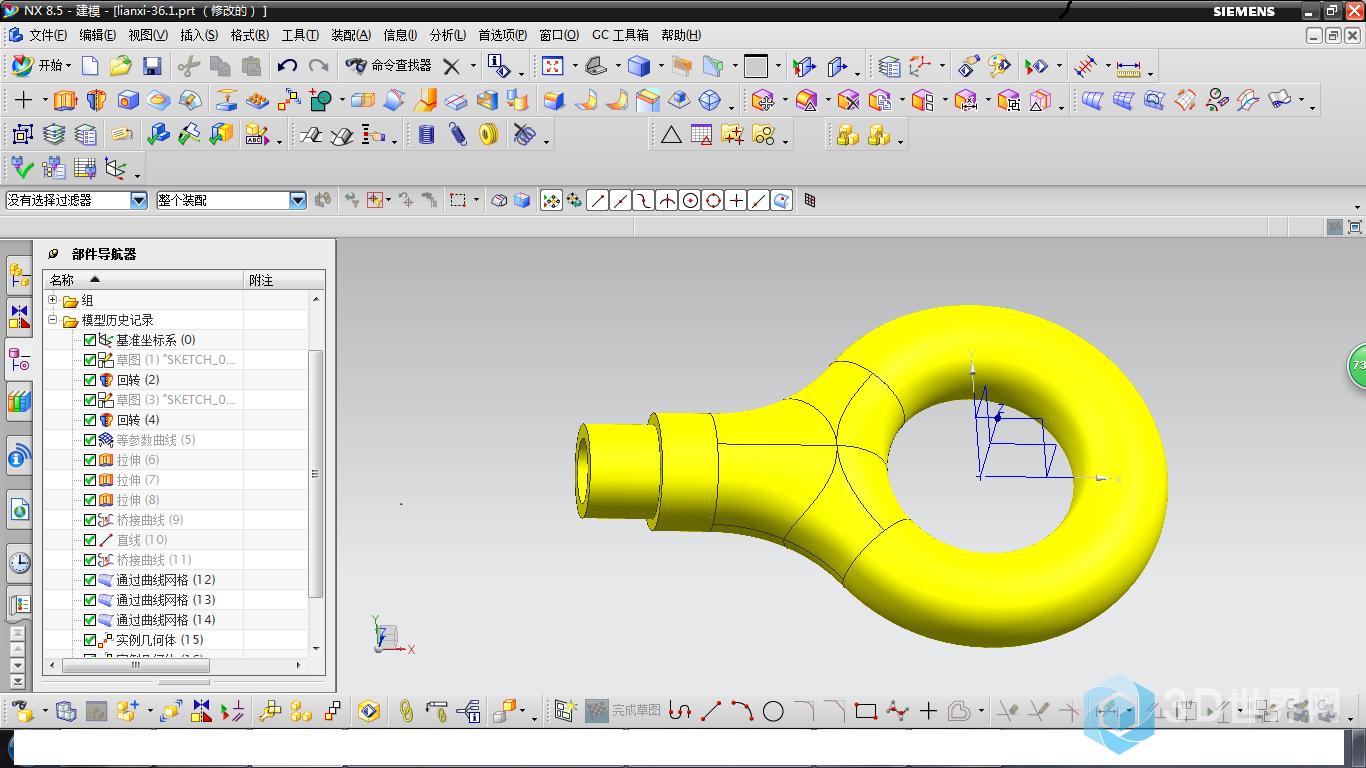1366x768 pixels.
Task: Open the 首选项(P) menu
Action: click(502, 35)
